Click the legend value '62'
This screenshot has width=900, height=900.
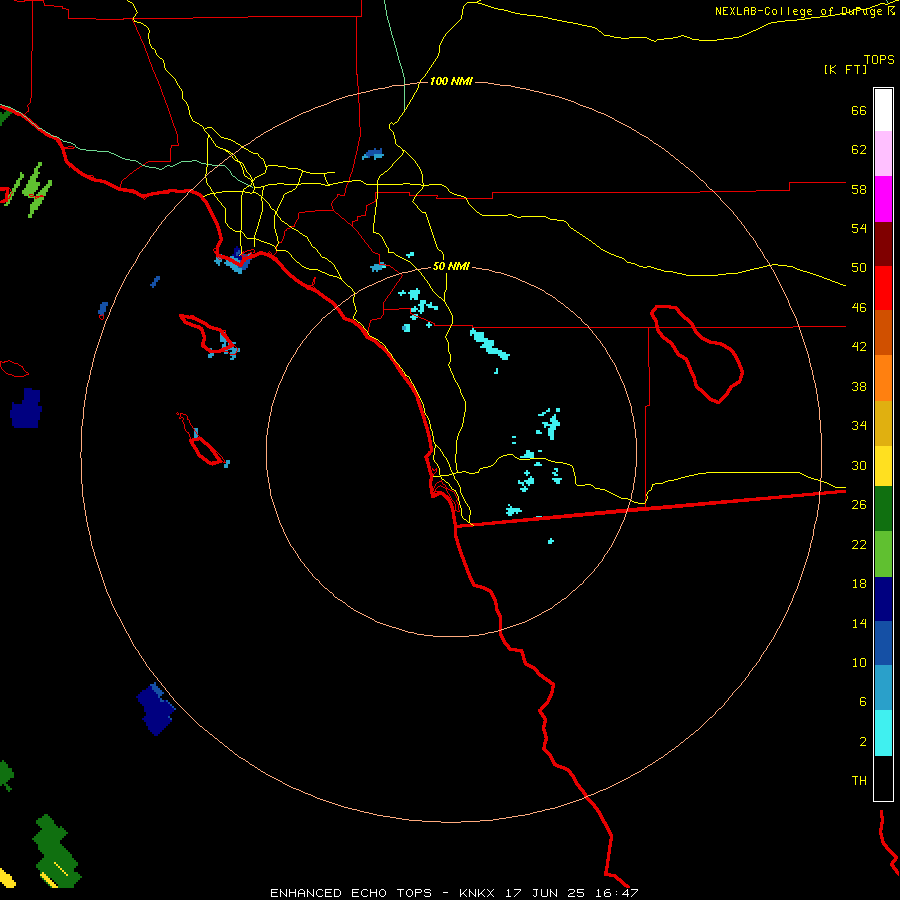859,150
